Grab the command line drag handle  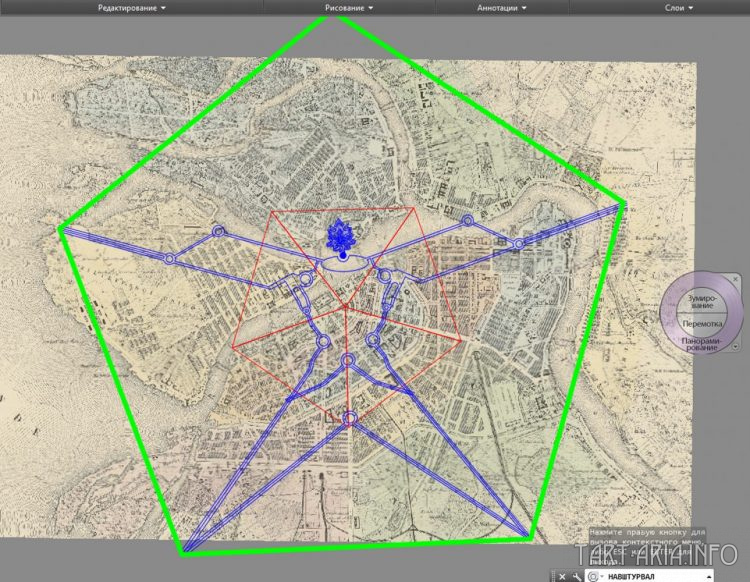[553, 576]
